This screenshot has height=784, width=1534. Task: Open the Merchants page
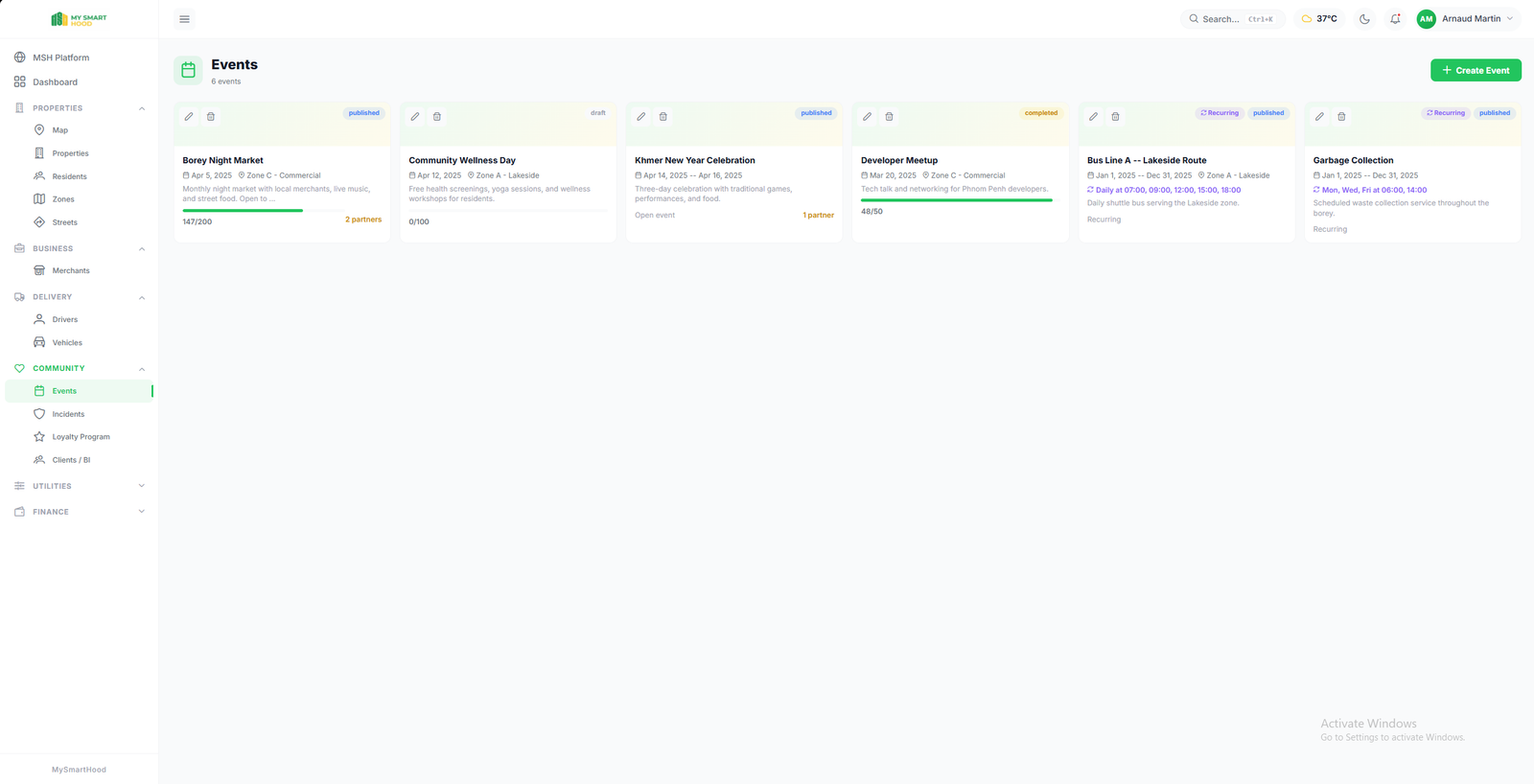(x=79, y=271)
